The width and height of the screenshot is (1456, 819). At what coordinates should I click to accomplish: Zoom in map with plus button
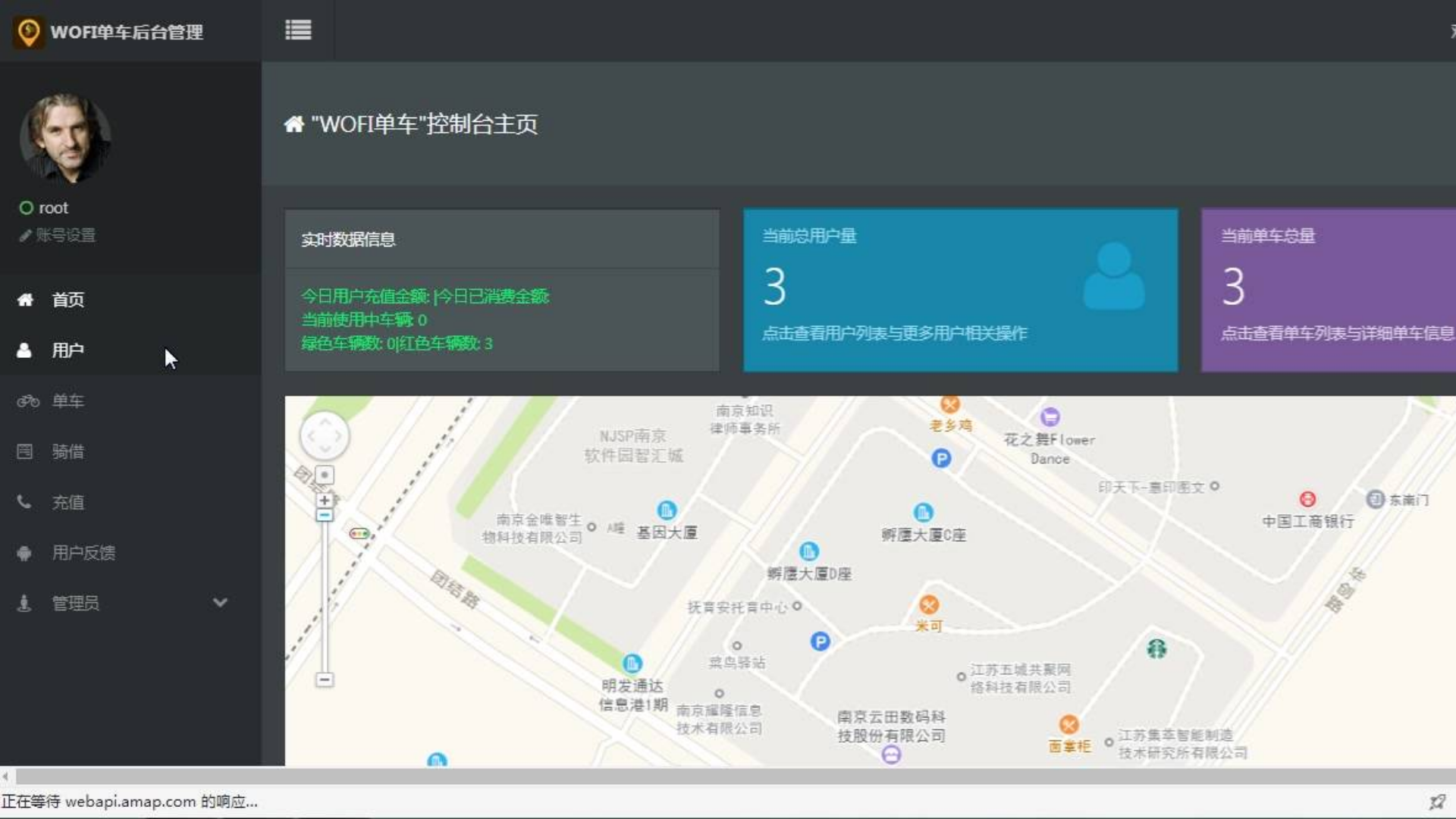325,500
